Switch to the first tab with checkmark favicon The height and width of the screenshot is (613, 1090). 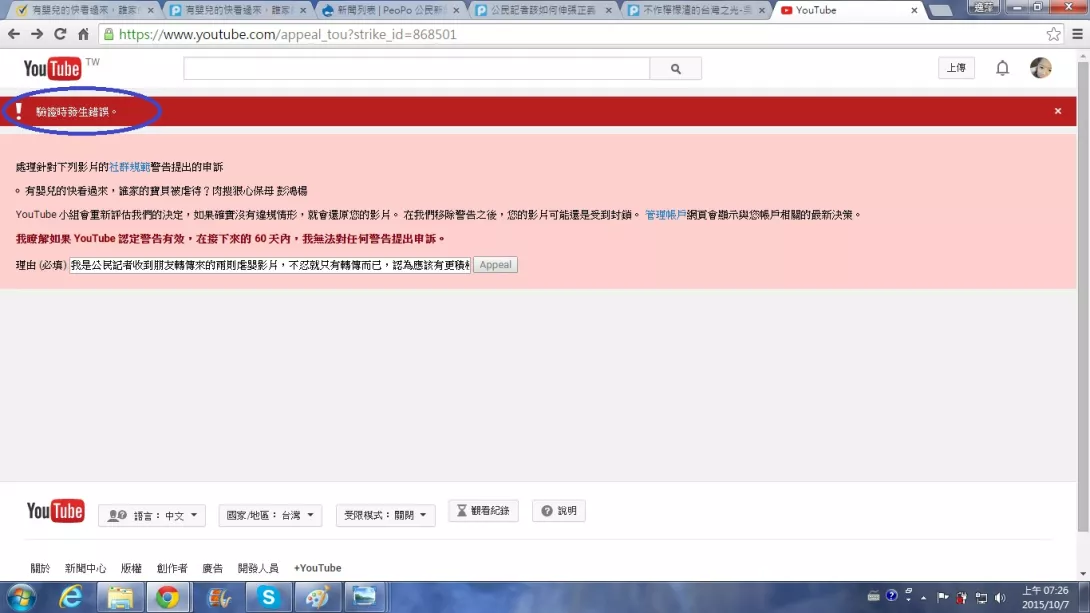pos(85,10)
